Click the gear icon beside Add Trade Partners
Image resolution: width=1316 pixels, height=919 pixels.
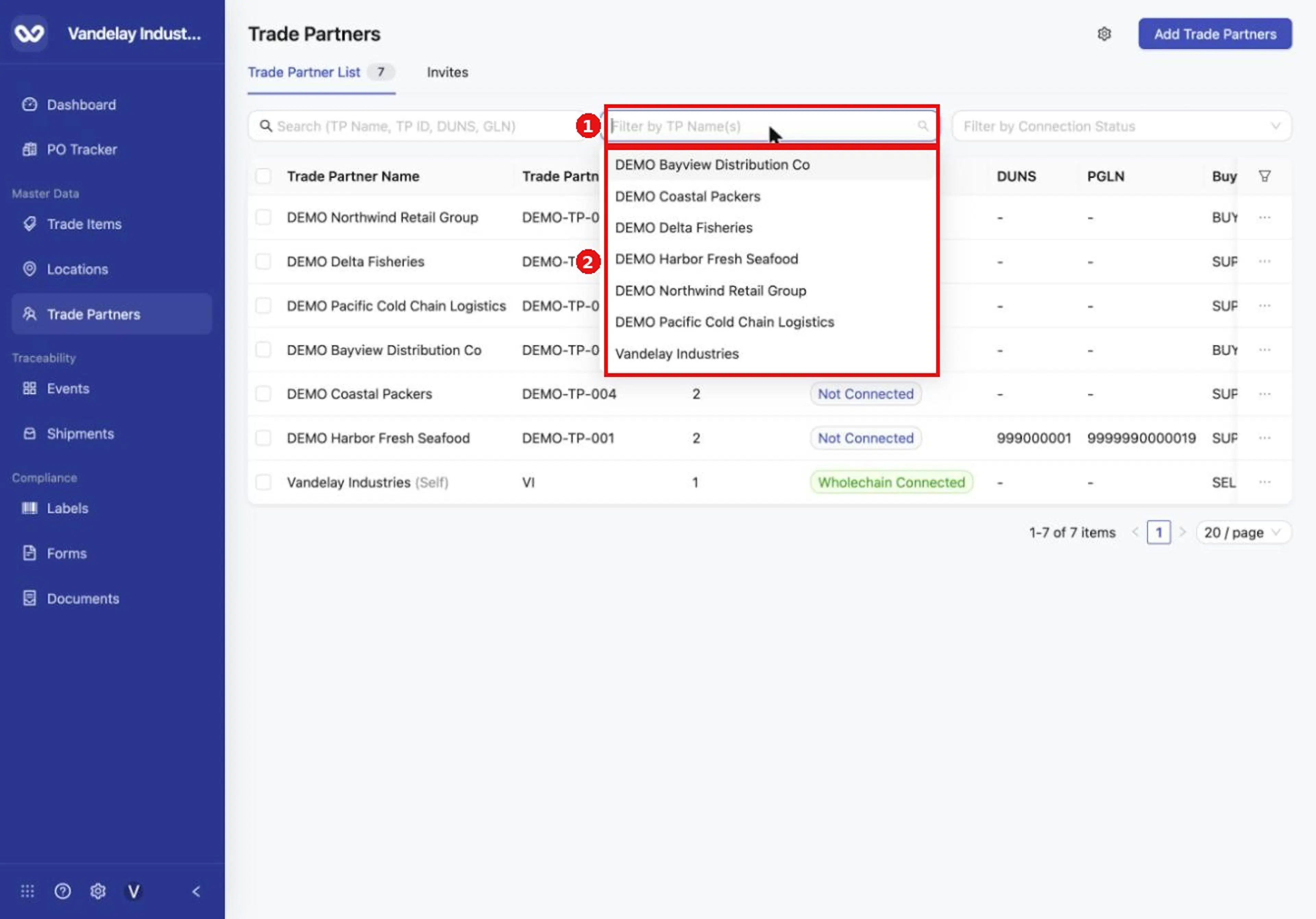(x=1104, y=34)
